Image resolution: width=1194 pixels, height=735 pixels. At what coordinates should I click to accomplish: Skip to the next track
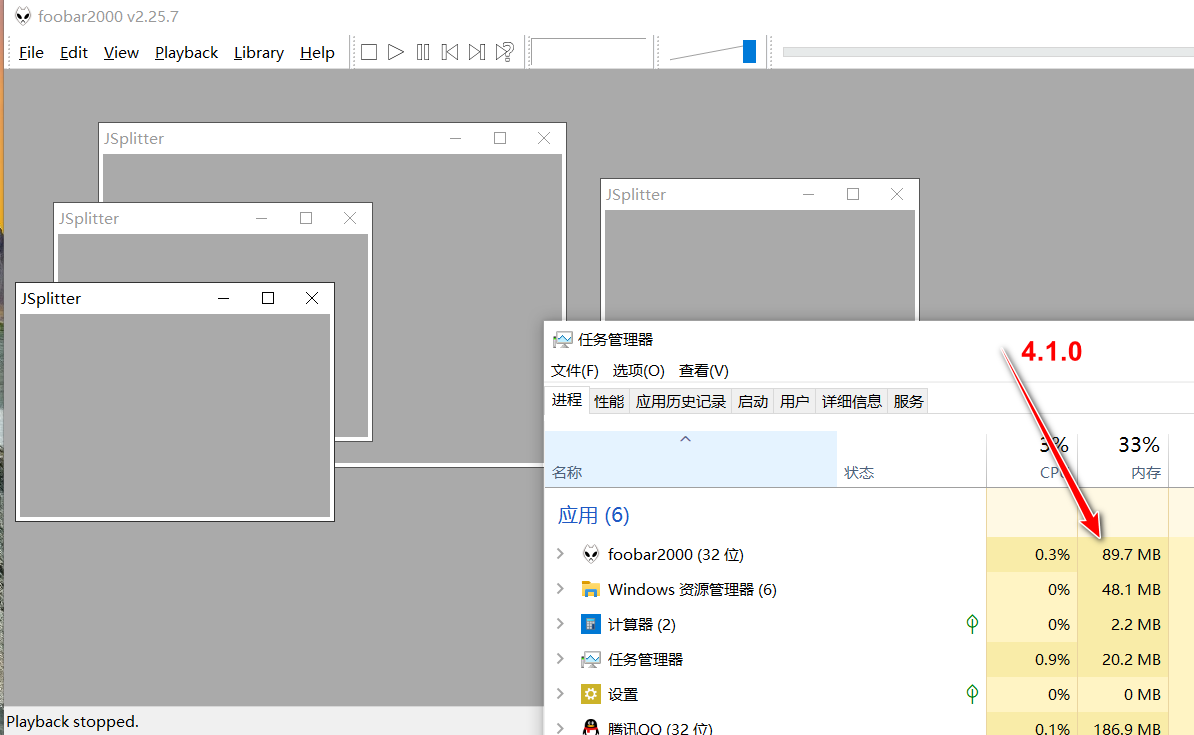(x=477, y=52)
